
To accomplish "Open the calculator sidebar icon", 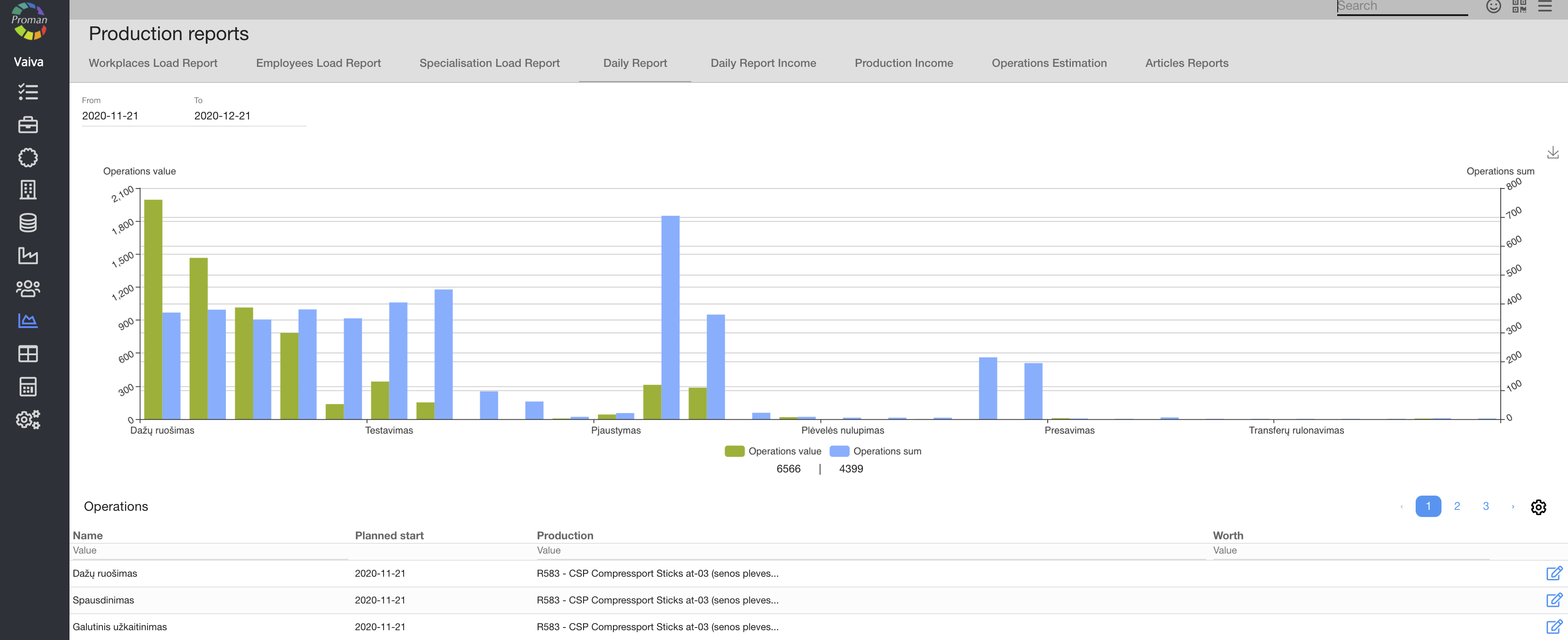I will pos(28,387).
